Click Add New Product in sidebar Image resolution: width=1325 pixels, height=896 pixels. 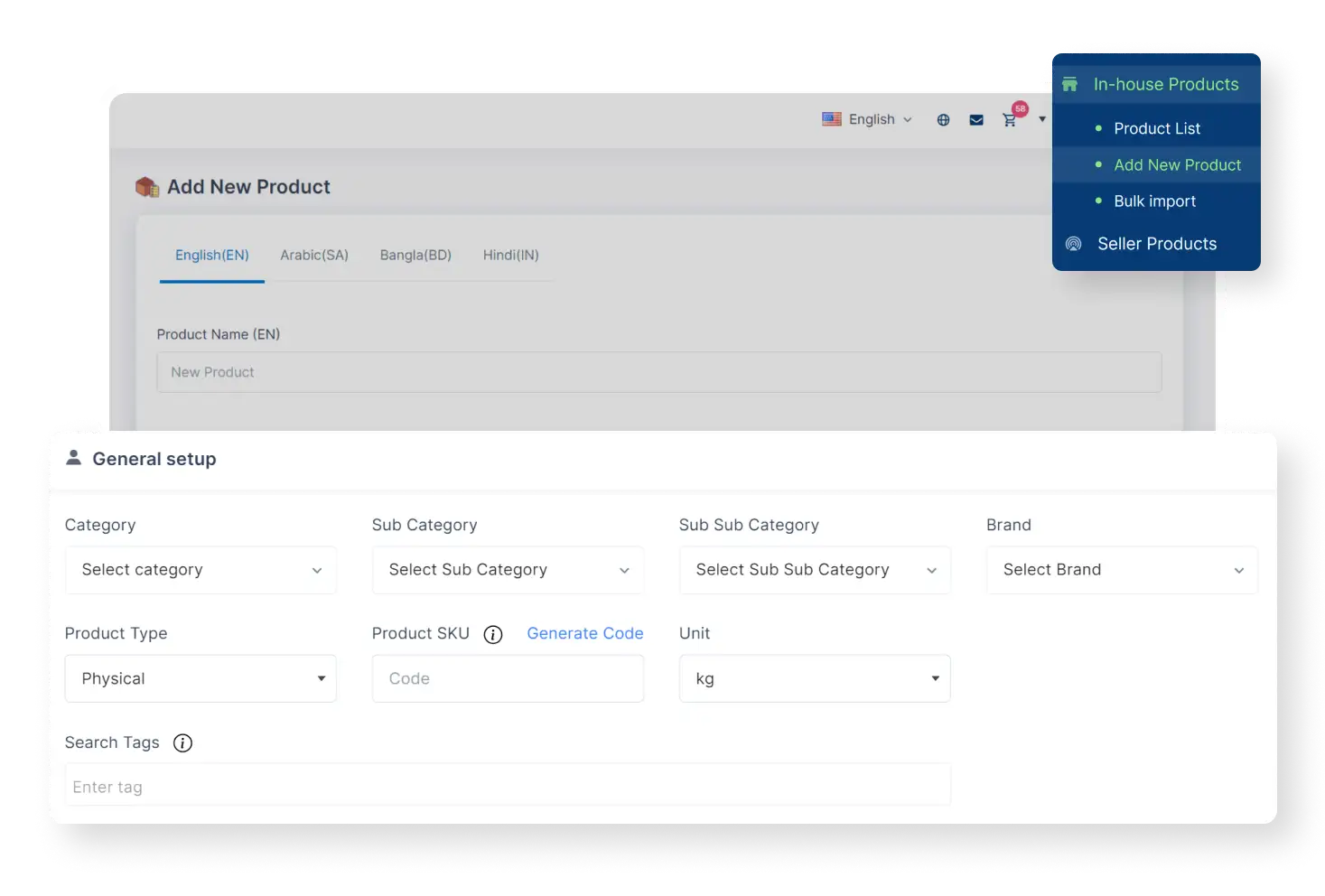point(1178,164)
